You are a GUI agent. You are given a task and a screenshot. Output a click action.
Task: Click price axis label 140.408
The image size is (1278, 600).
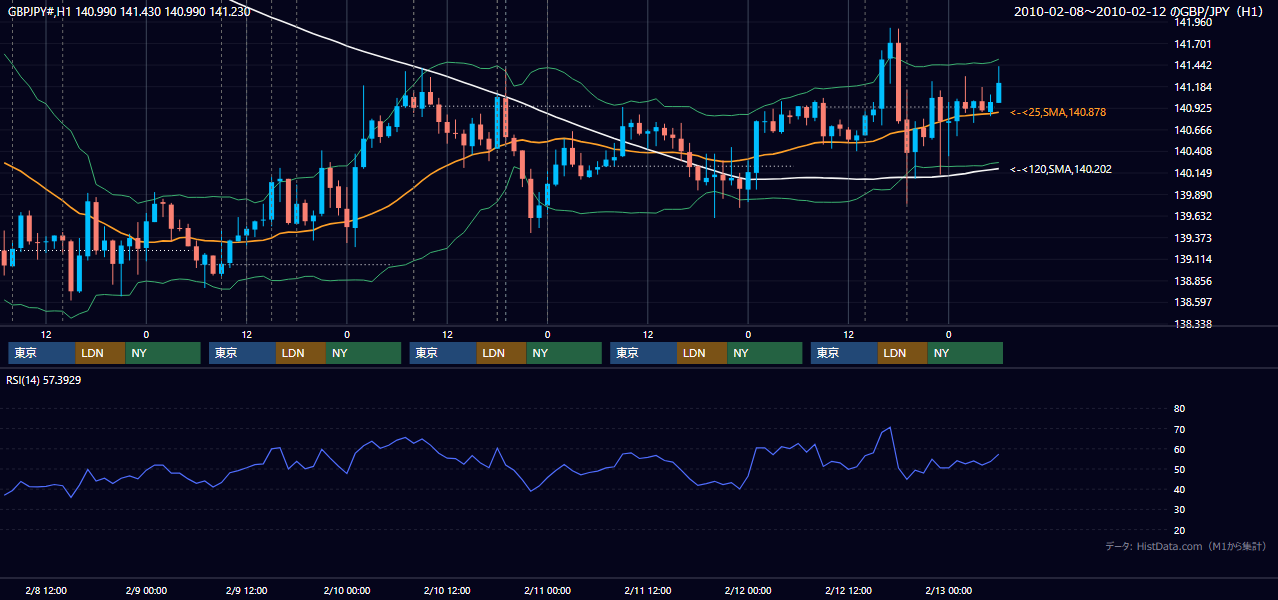point(1194,152)
